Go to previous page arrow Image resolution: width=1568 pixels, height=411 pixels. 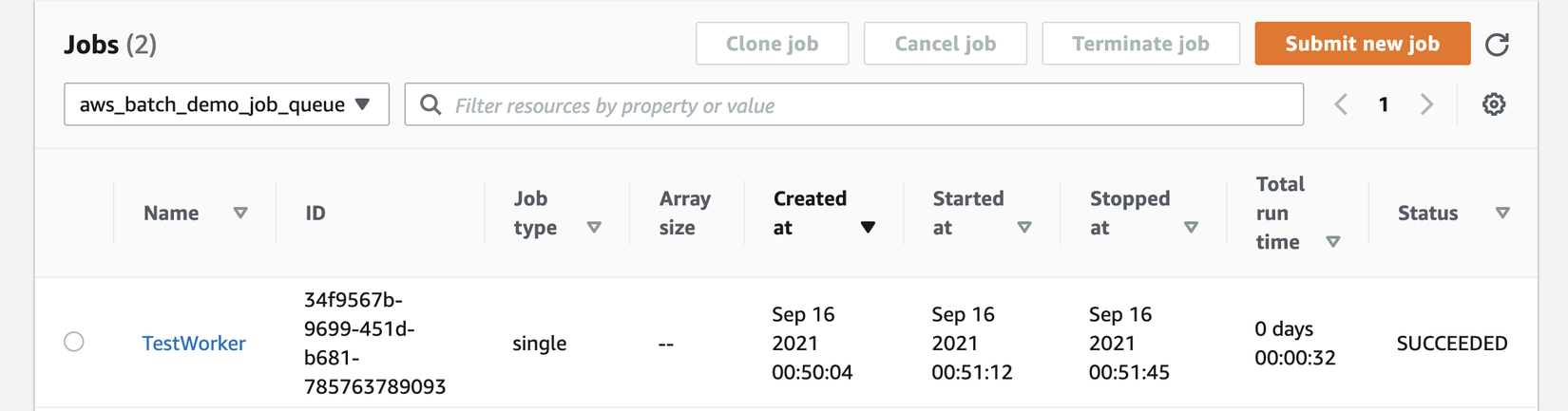coord(1341,104)
